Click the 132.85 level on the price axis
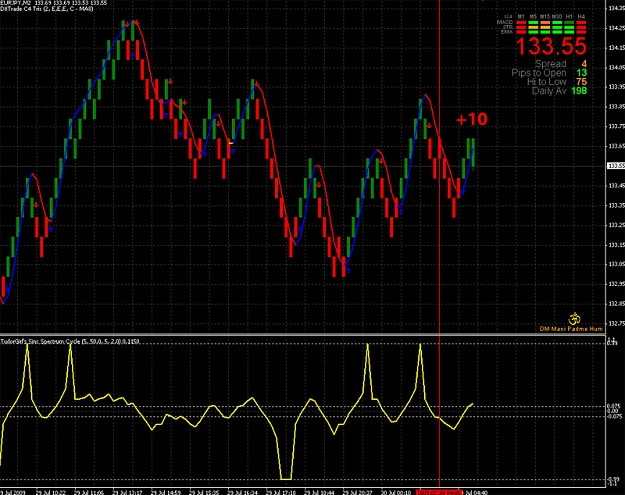Screen dimensions: 625x495 (x=617, y=304)
